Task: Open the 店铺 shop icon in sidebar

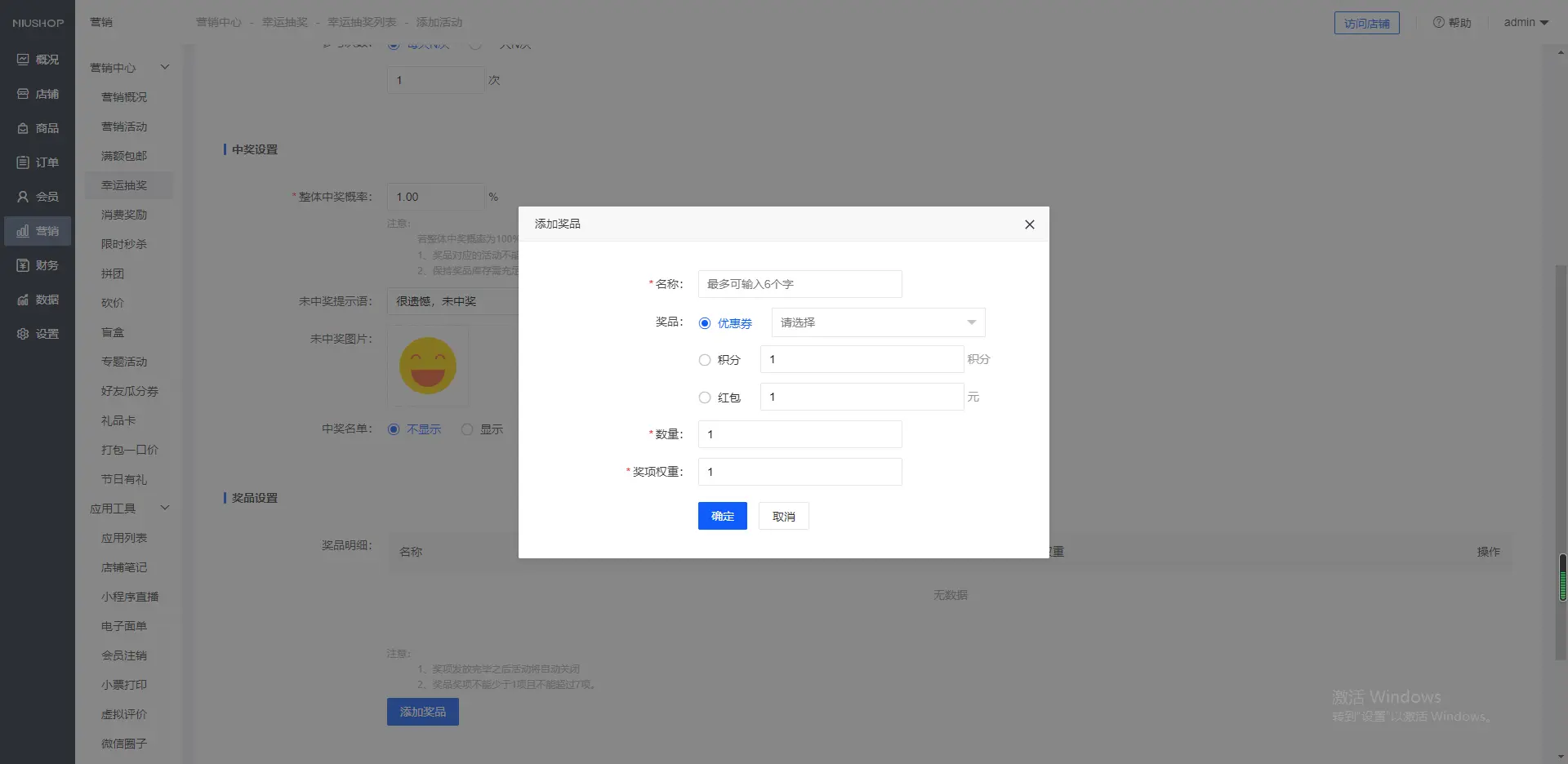Action: (x=23, y=94)
